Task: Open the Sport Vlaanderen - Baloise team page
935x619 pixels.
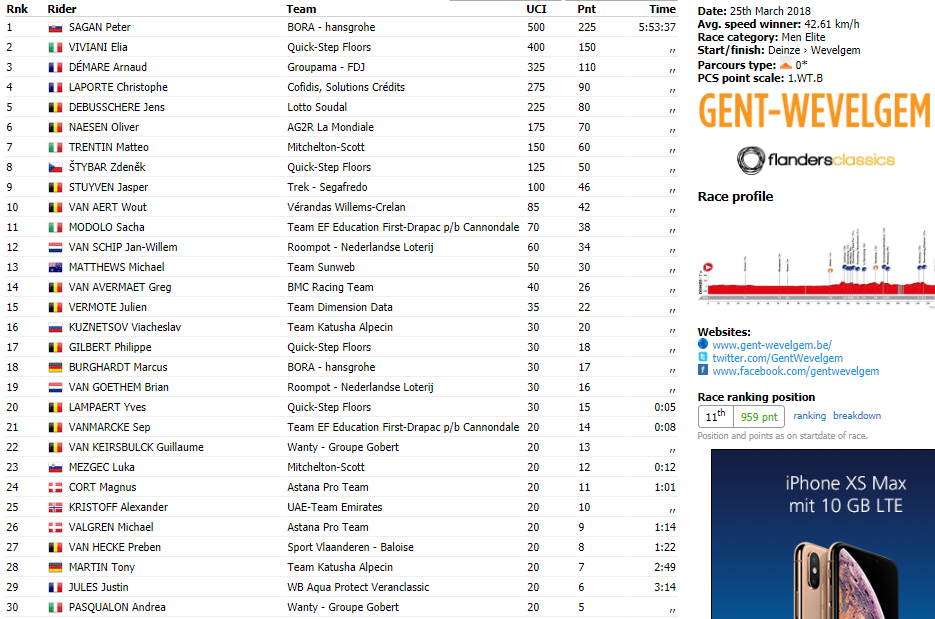Action: click(350, 547)
